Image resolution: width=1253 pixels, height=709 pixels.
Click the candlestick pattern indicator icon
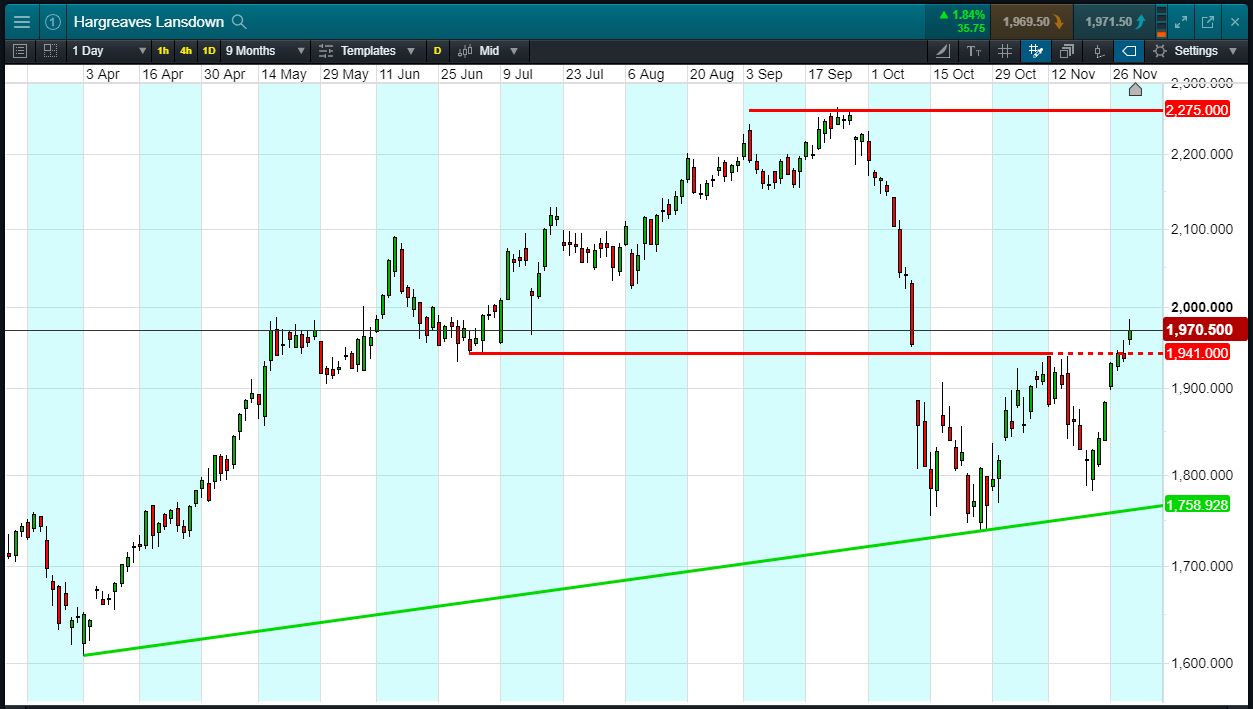(1098, 51)
